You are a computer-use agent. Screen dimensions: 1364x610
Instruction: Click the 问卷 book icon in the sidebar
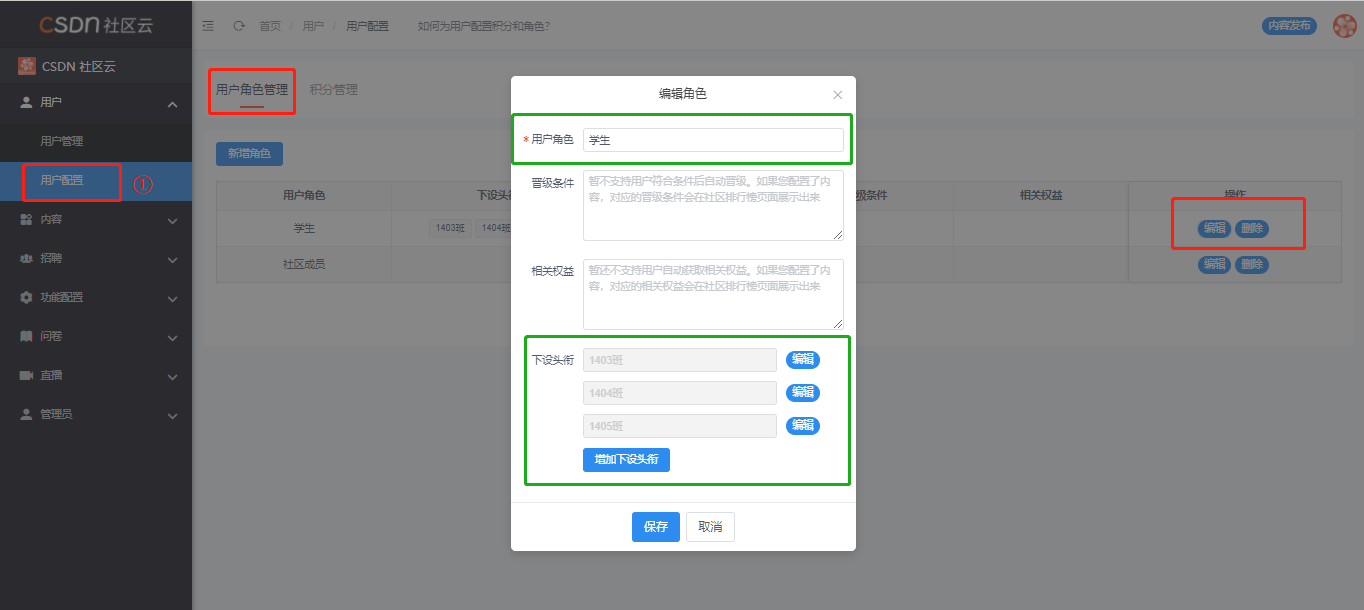pyautogui.click(x=27, y=336)
